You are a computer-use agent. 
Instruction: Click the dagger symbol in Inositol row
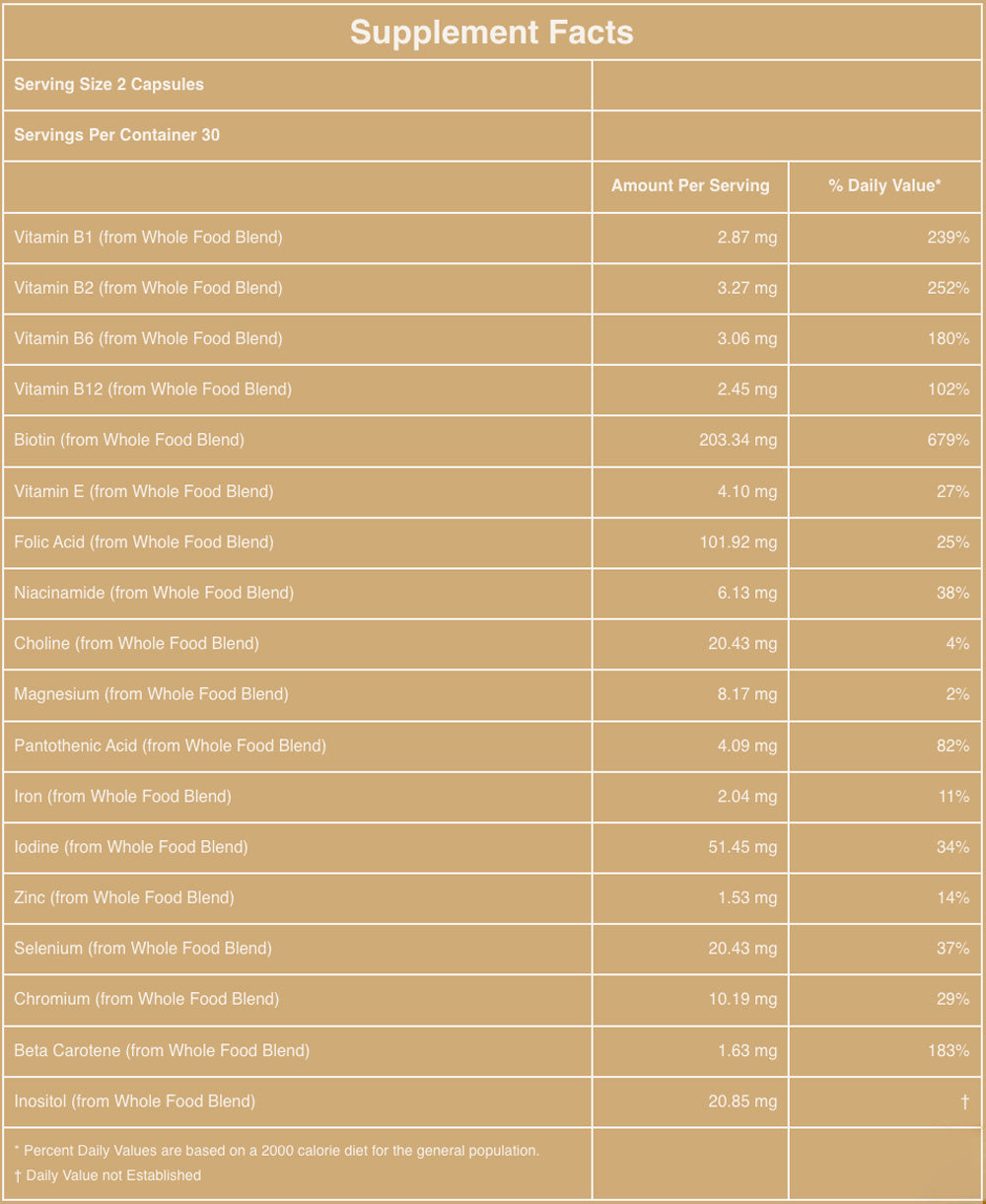tap(965, 1101)
